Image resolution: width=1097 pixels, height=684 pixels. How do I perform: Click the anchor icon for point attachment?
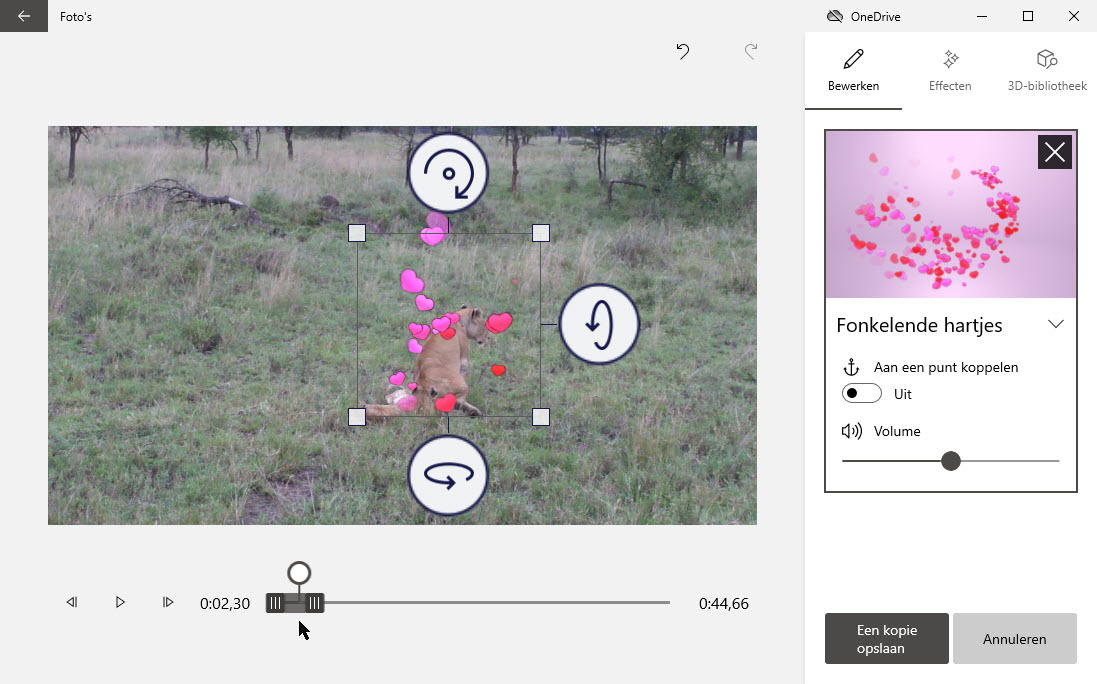(x=851, y=367)
